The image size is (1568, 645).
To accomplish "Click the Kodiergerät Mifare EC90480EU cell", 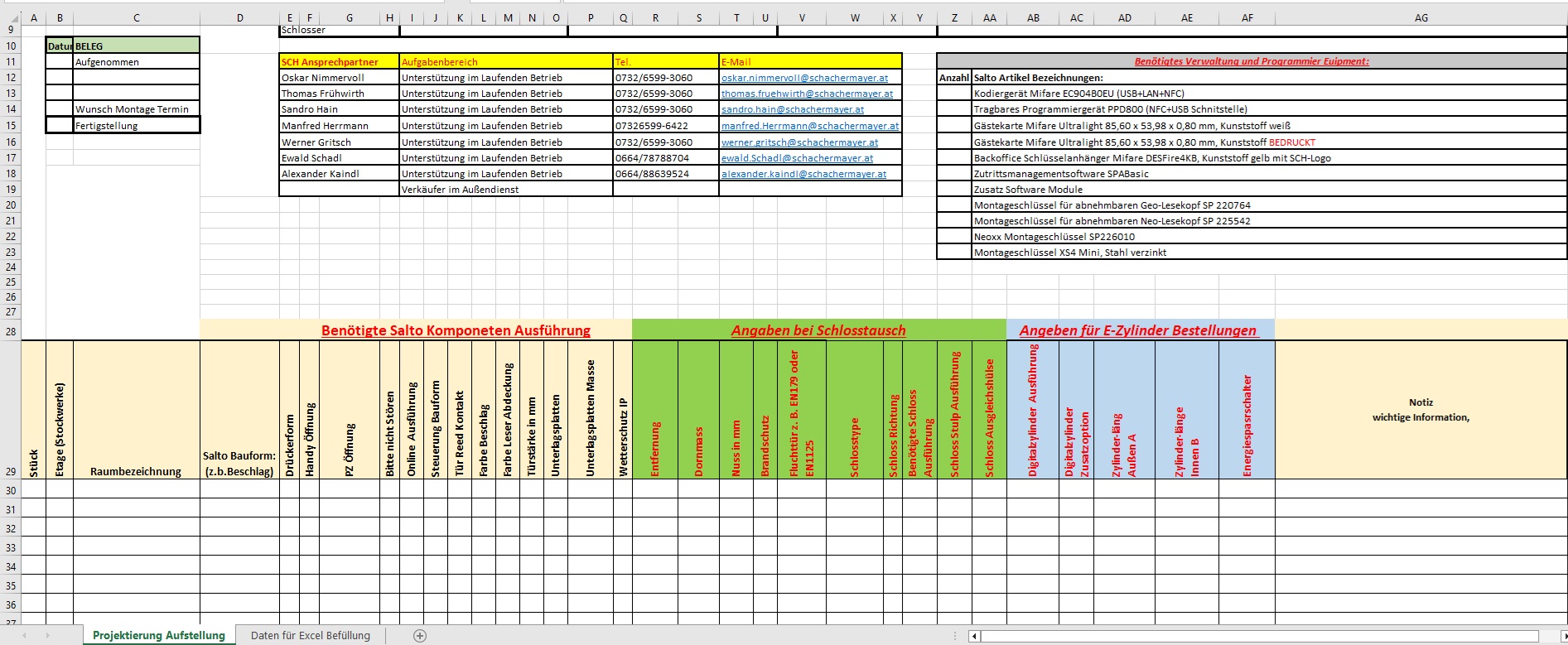I will tap(1269, 94).
